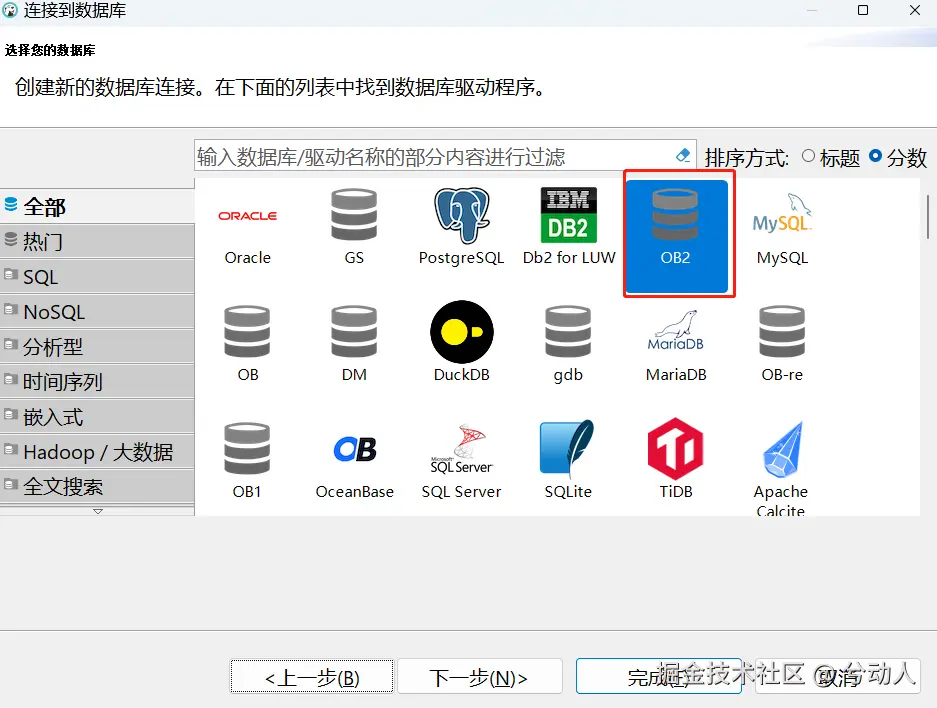937x708 pixels.
Task: Choose the MariaDB database driver
Action: pos(674,340)
